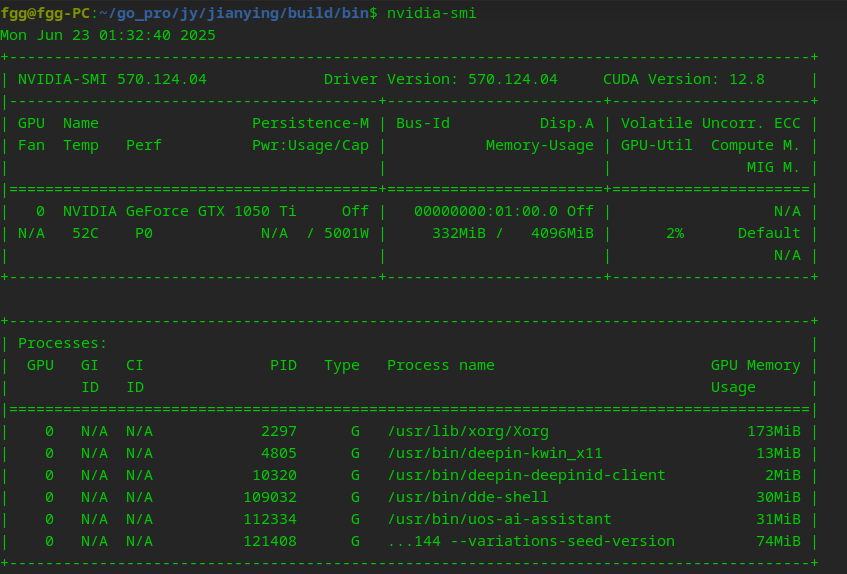
Task: Click the 30MiB memory usage value
Action: 778,497
